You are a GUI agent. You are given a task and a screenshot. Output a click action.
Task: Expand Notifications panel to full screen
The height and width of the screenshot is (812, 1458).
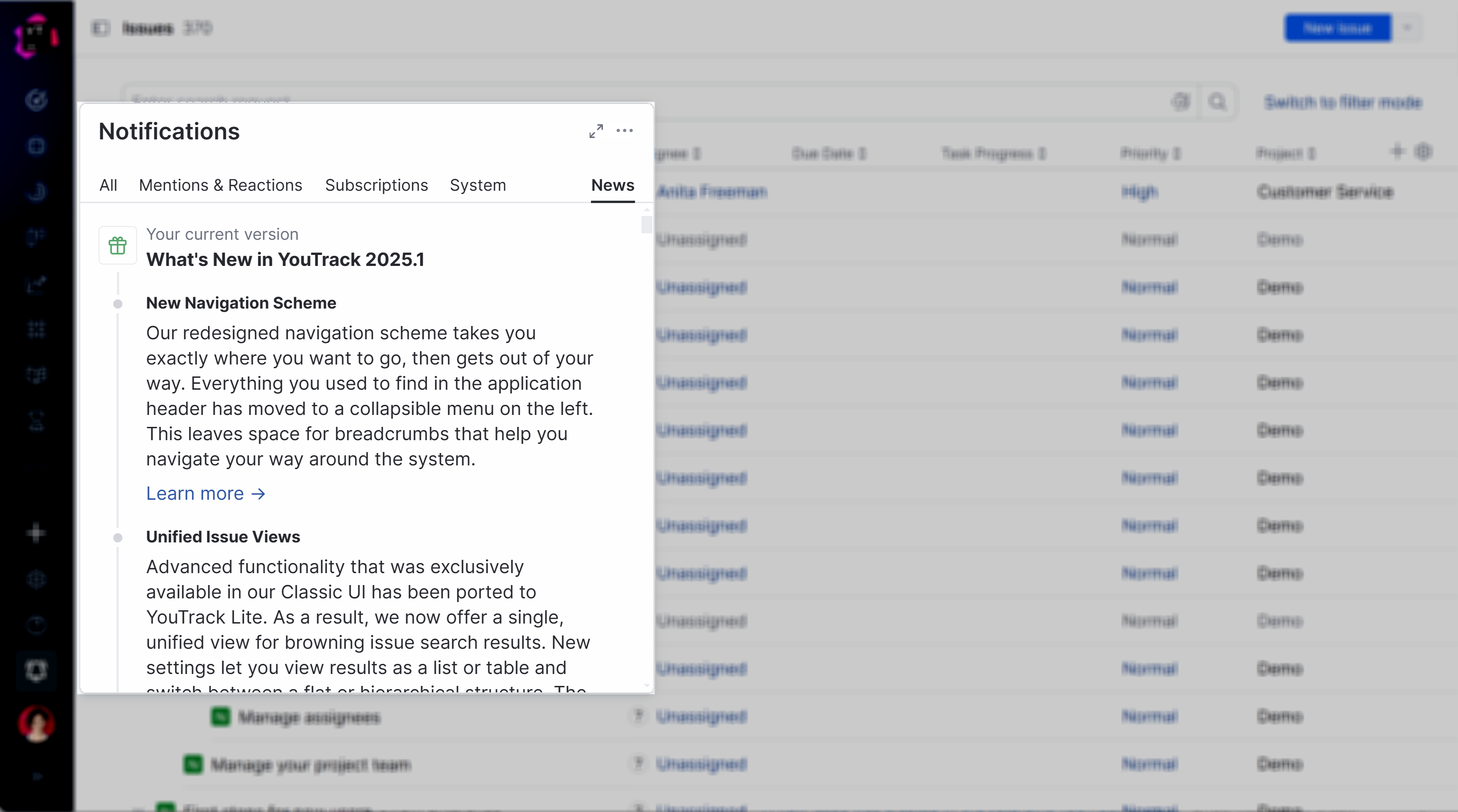[596, 131]
